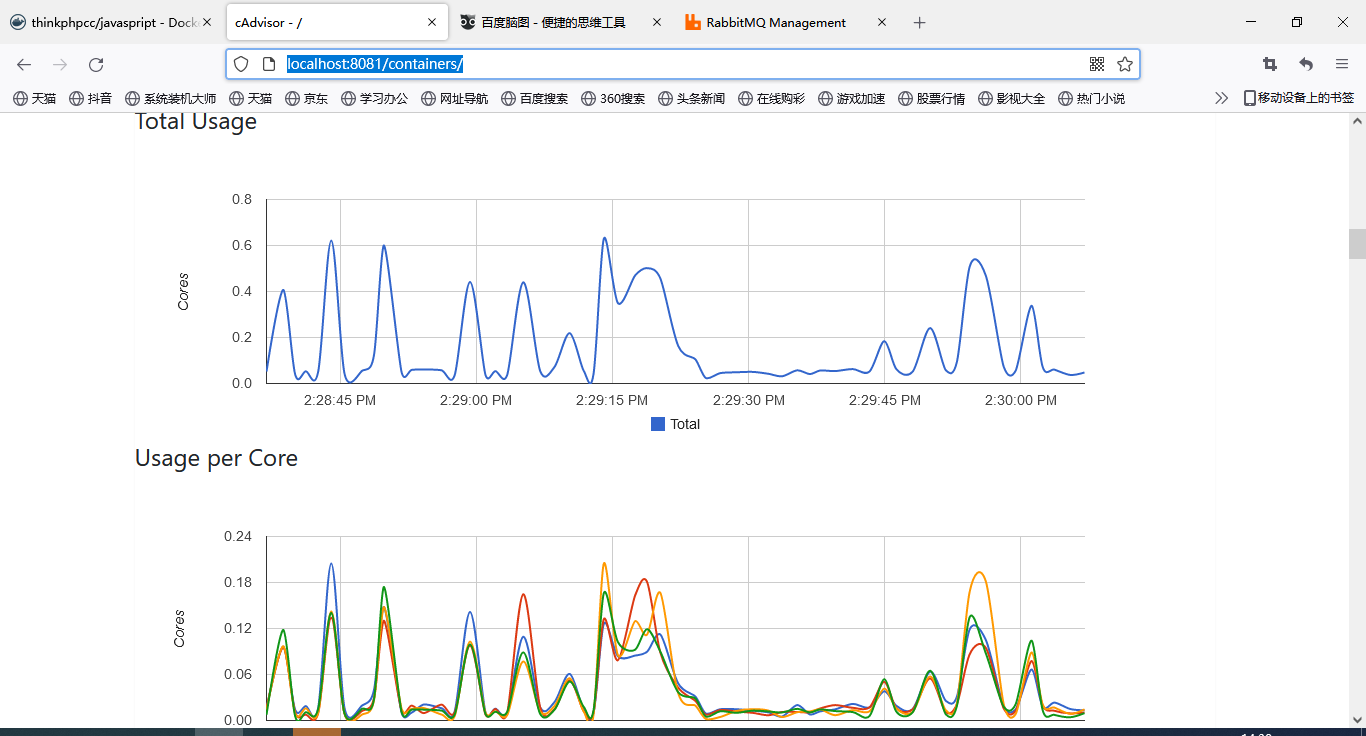Click the Total legend label

[685, 424]
